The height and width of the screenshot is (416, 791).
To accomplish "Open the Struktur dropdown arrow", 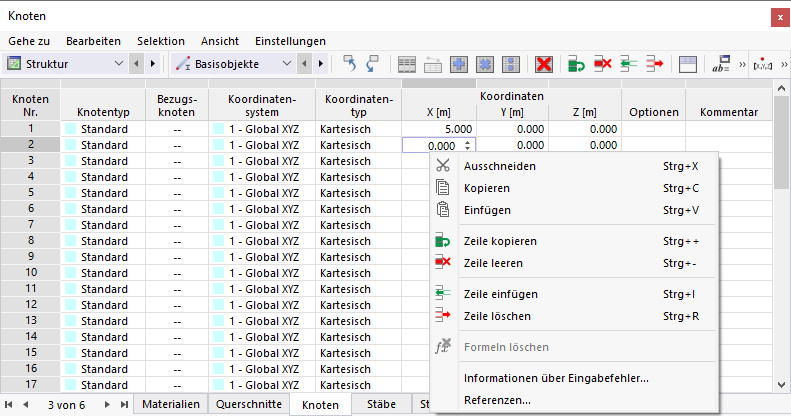I will (119, 64).
